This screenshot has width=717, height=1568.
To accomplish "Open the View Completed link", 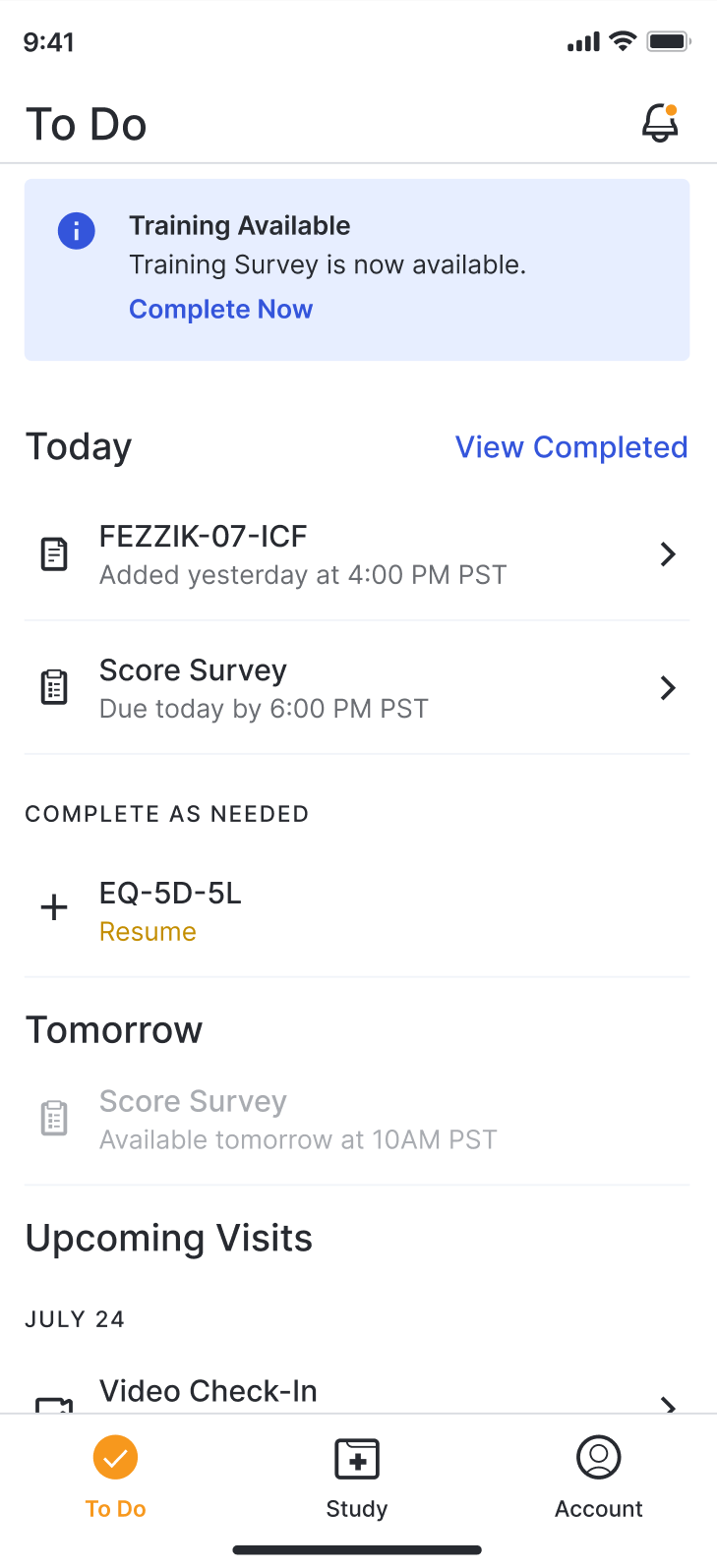I will tap(571, 447).
